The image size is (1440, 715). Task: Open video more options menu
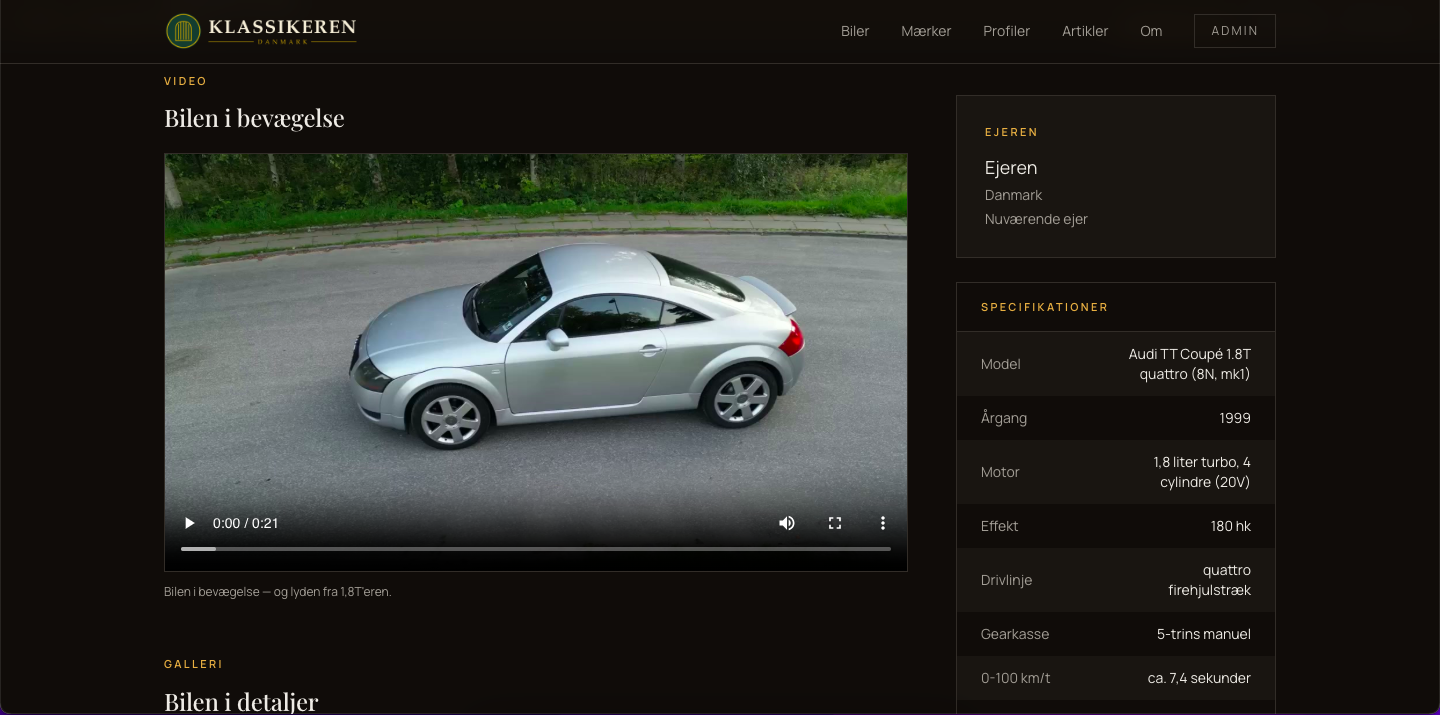coord(883,523)
